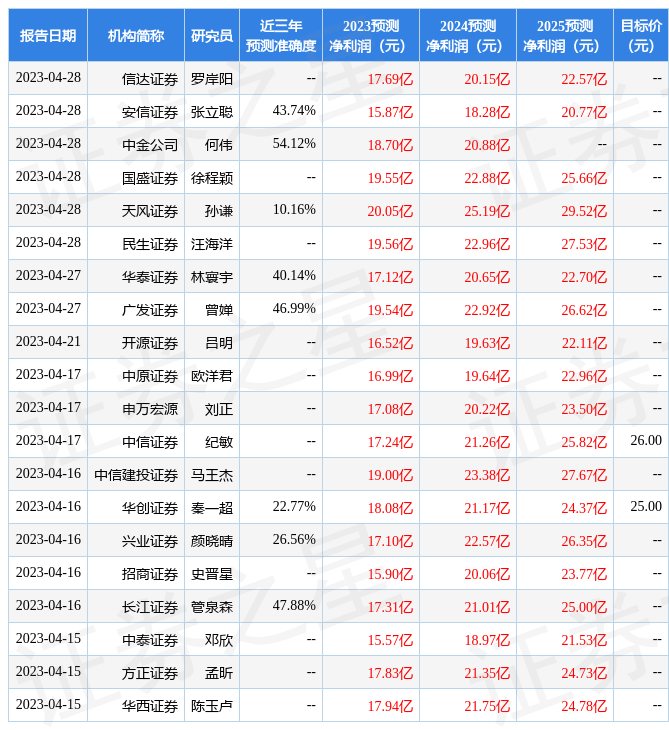This screenshot has height=730, width=669.
Task: Click researcher name 张立聪
Action: 212,112
